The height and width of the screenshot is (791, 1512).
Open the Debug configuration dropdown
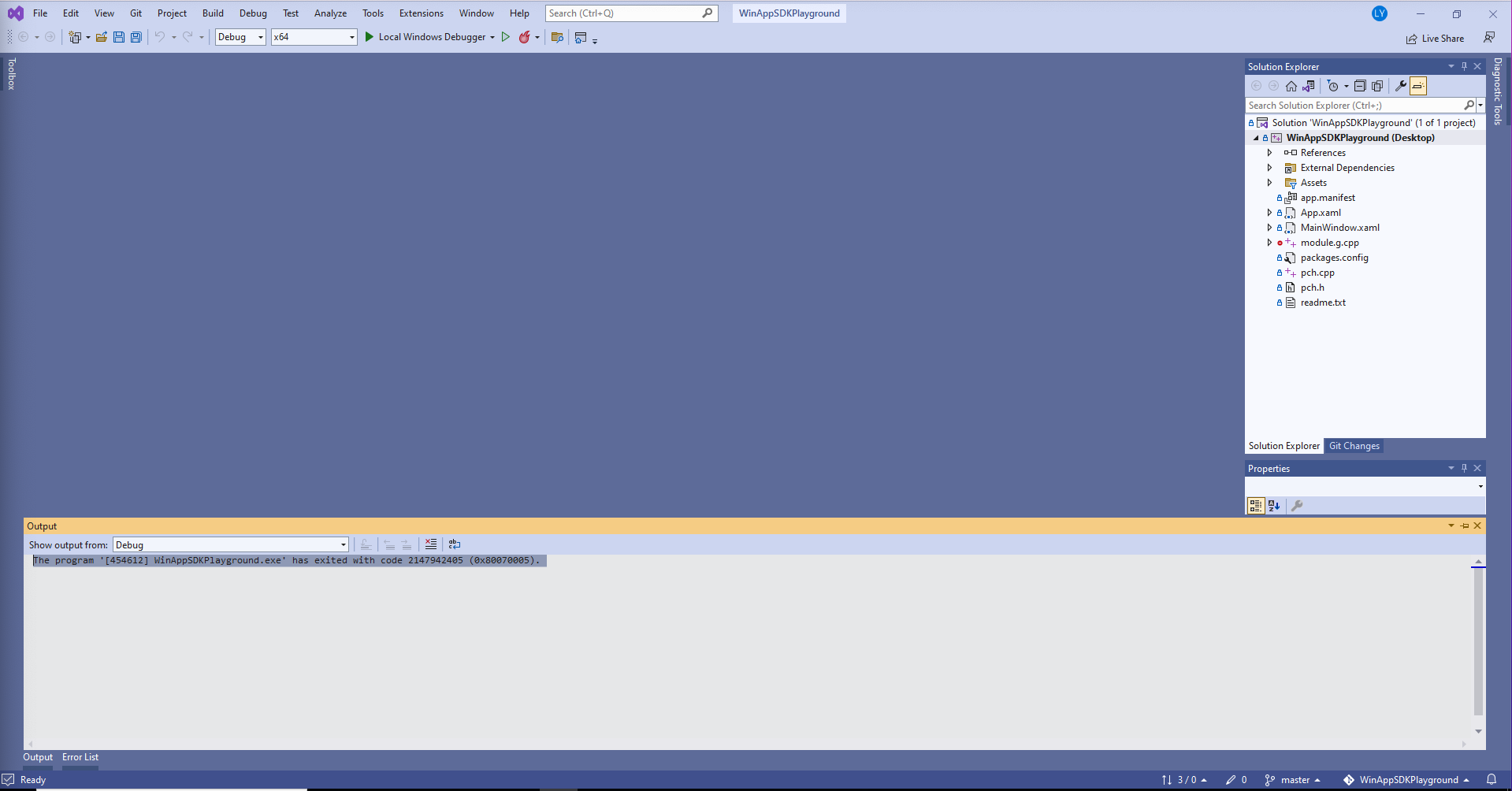tap(240, 37)
